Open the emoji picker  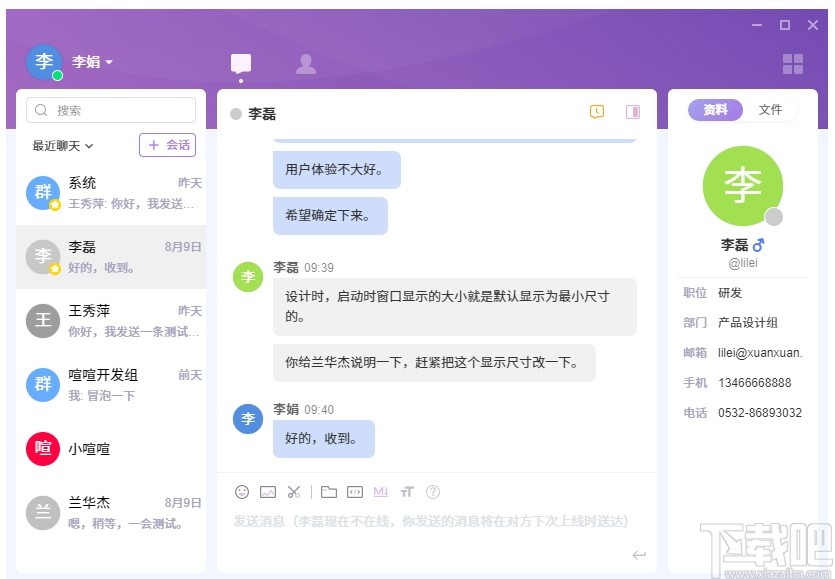pos(242,492)
